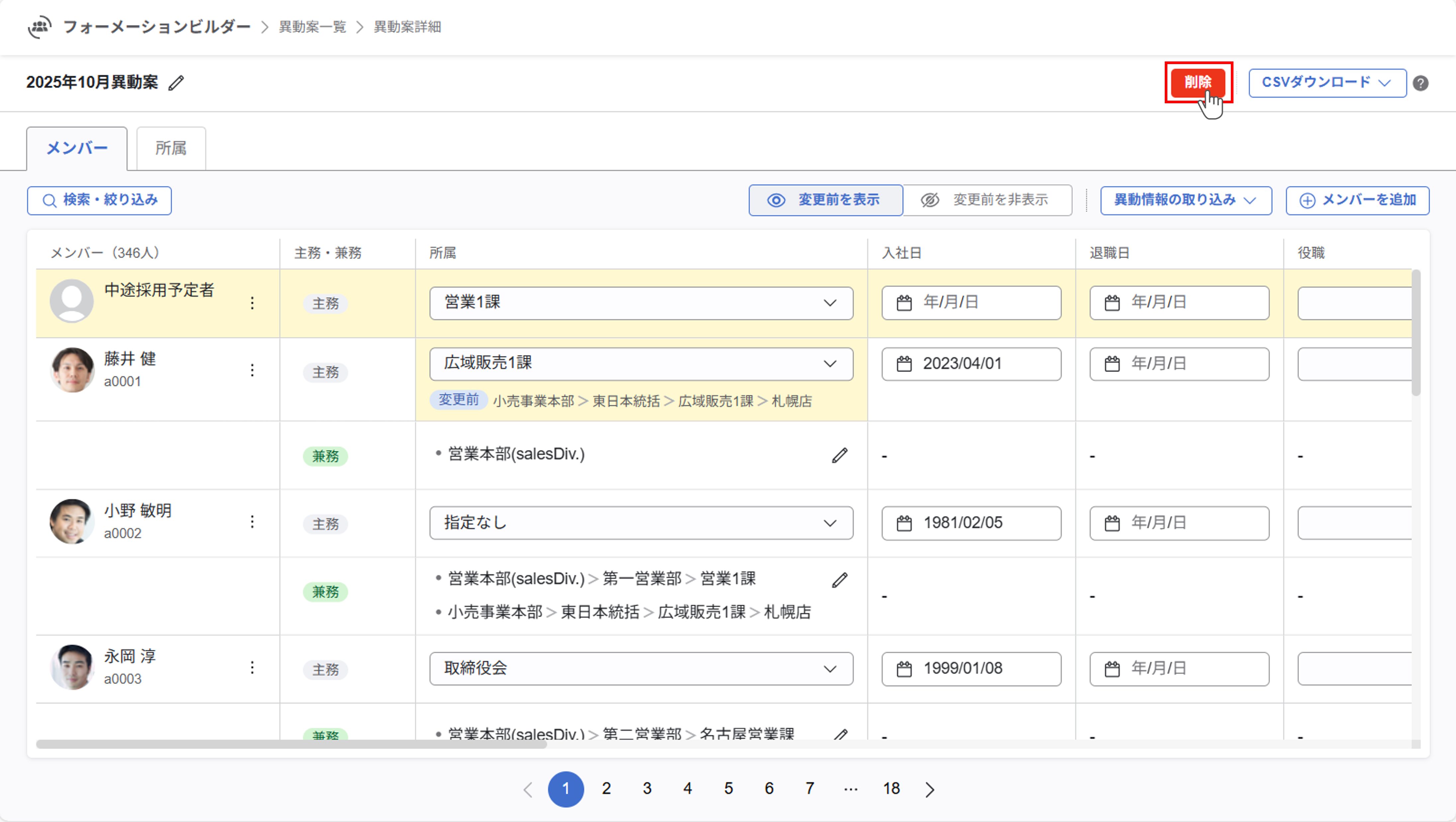This screenshot has height=822, width=1456.
Task: Select 変更前を表示 toggle
Action: (825, 200)
